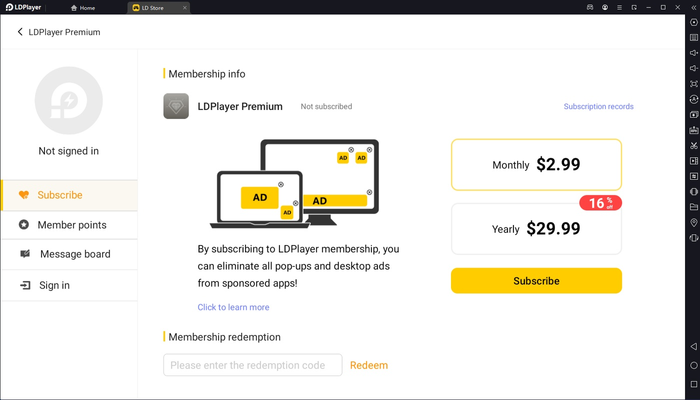Select the Monthly $2.99 plan
This screenshot has height=400, width=700.
coord(536,164)
